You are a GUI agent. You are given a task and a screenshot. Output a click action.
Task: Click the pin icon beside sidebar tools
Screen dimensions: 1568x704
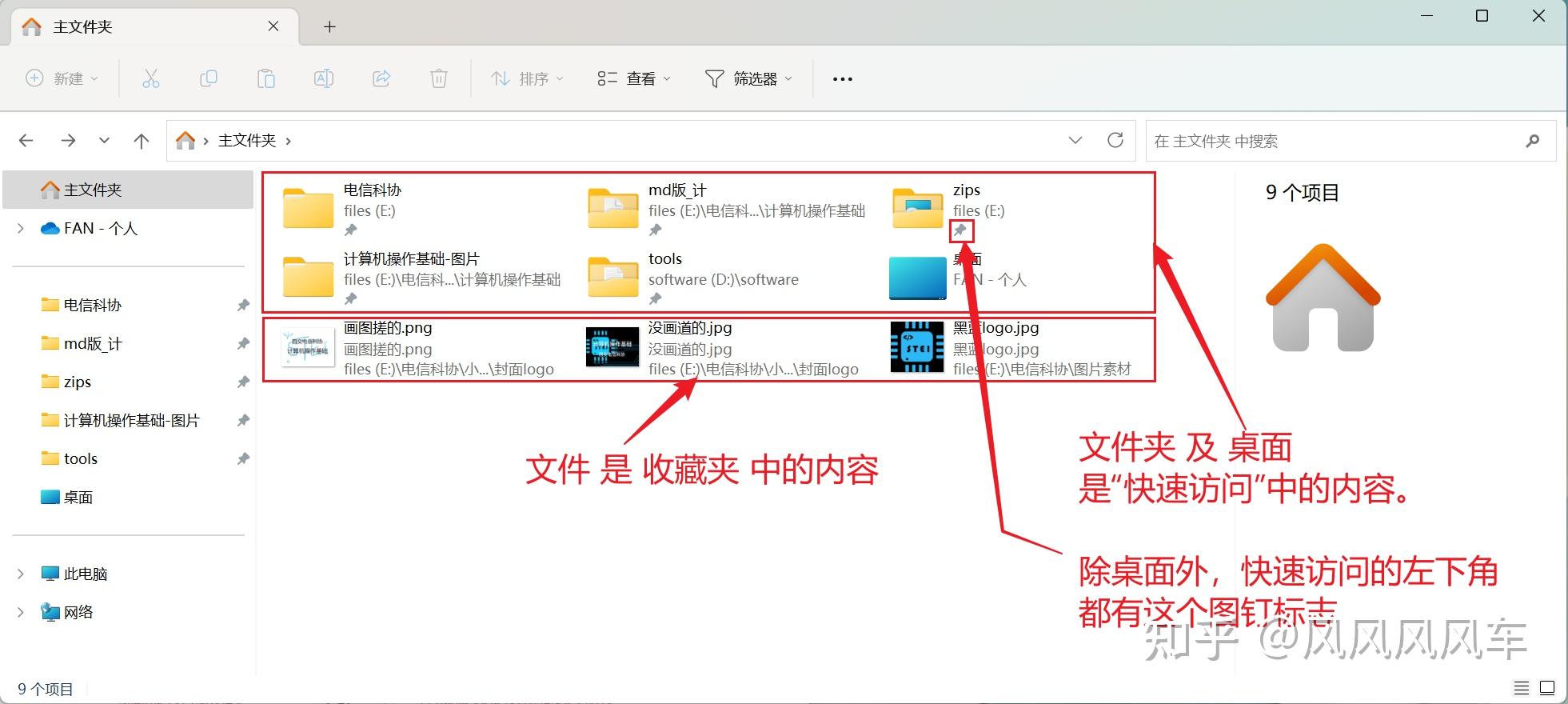point(243,458)
